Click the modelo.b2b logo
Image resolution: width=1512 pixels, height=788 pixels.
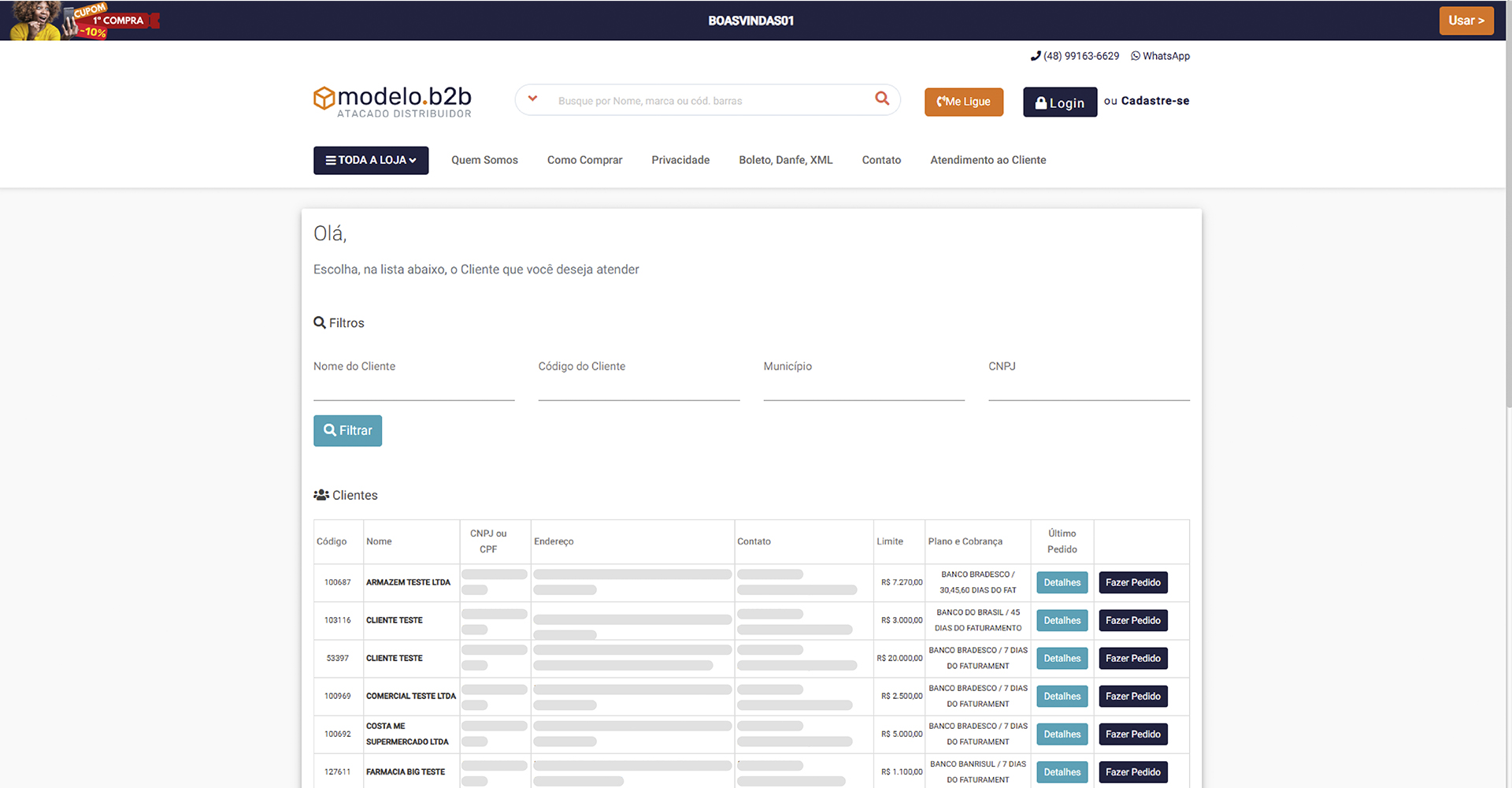[392, 102]
